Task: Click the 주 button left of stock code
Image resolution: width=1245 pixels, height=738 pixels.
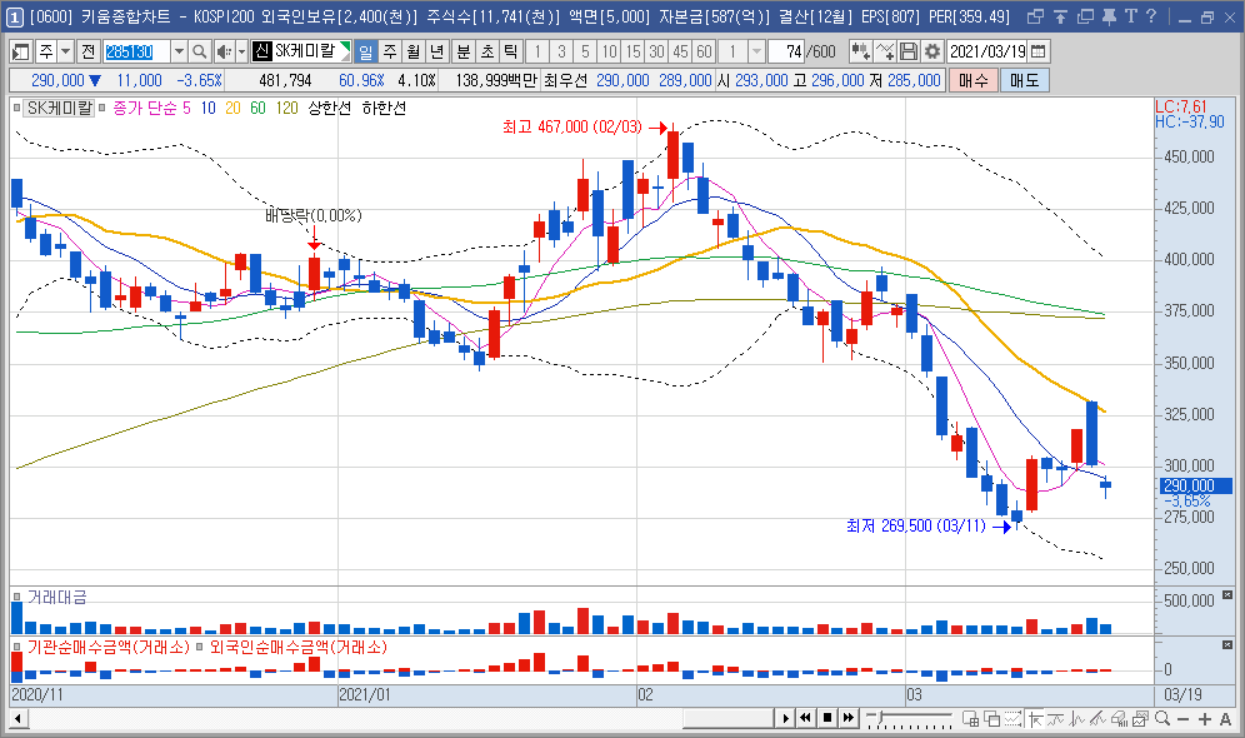Action: (46, 52)
